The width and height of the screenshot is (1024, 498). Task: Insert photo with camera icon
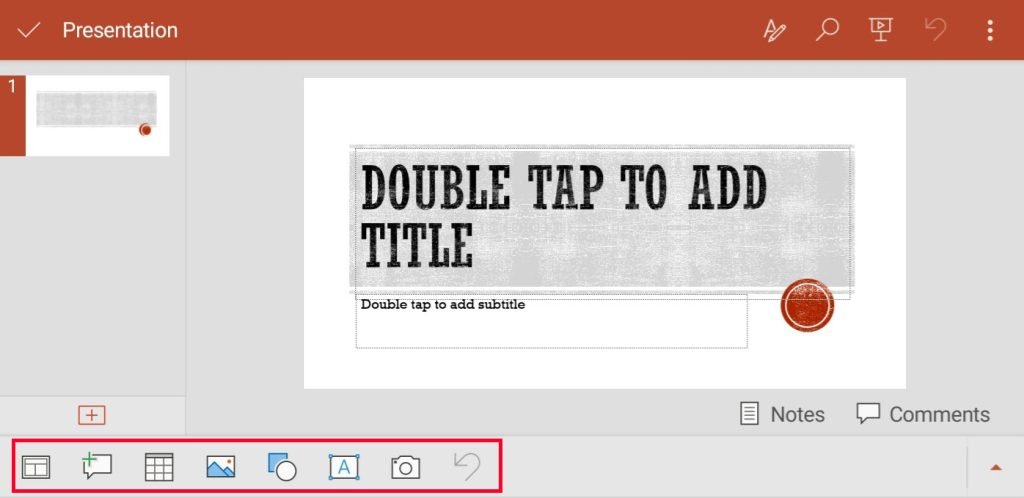406,467
